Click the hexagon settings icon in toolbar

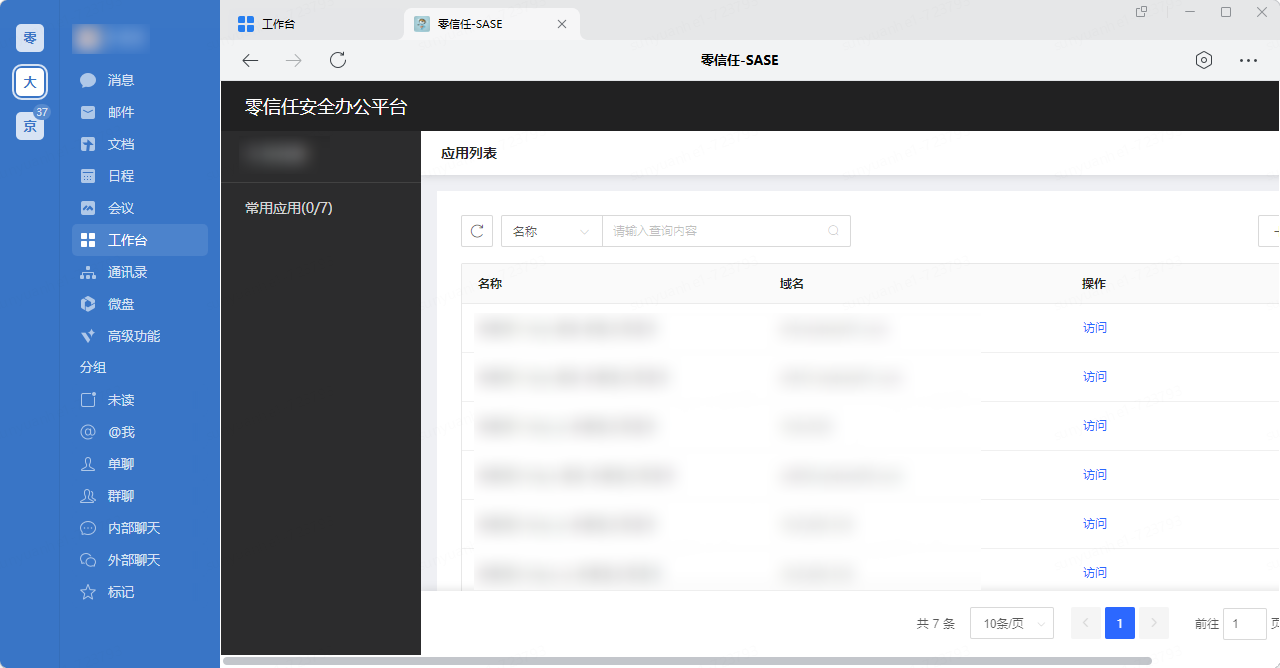1204,60
